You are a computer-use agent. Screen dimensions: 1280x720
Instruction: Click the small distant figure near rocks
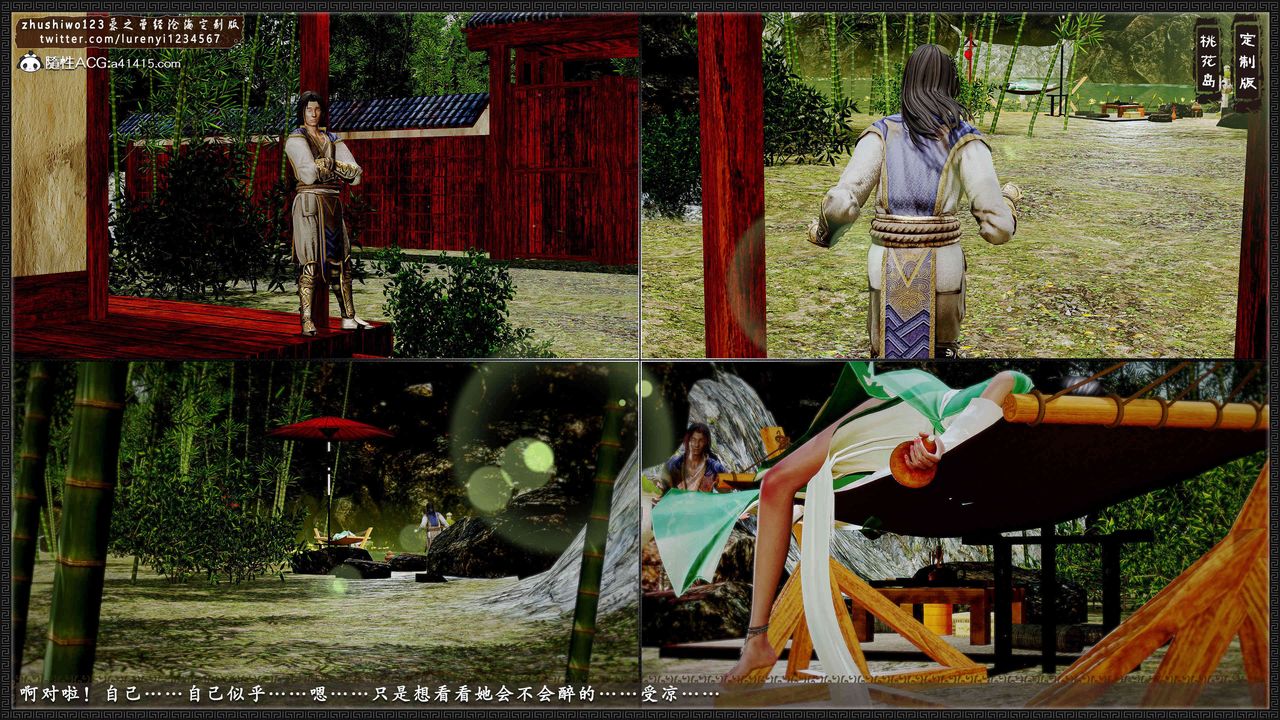pyautogui.click(x=433, y=525)
